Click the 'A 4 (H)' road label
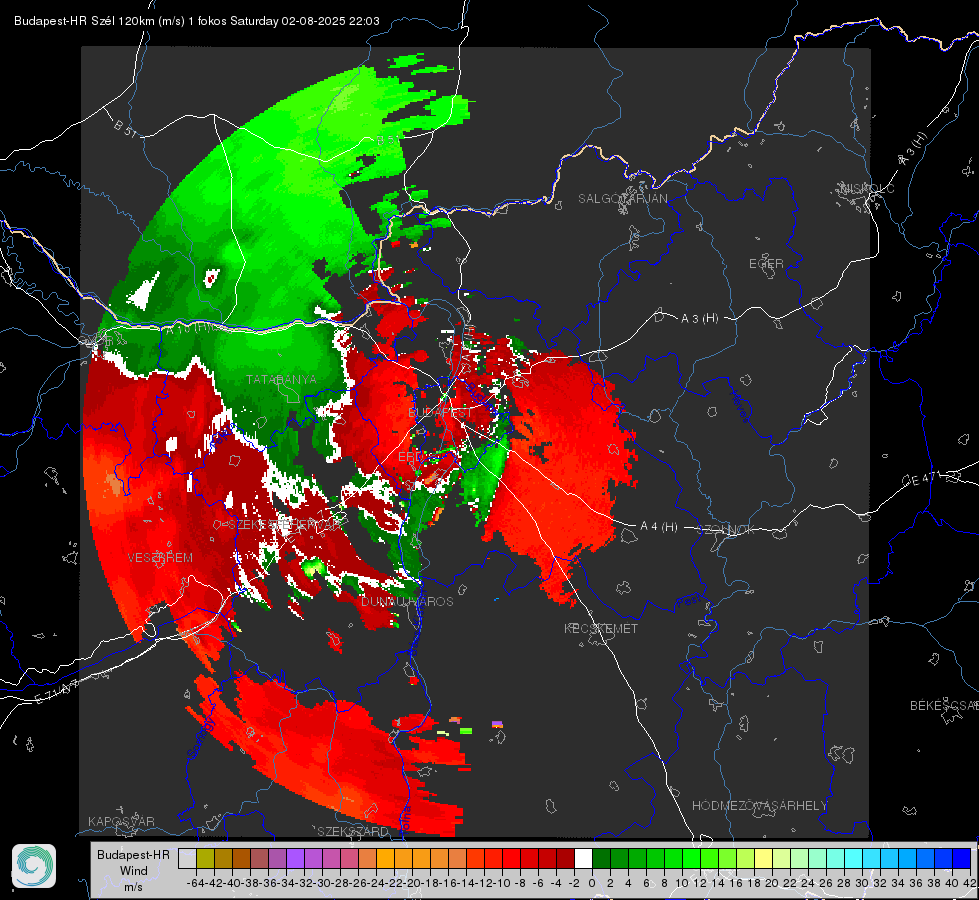Screen dimensions: 979x900 click(x=659, y=527)
